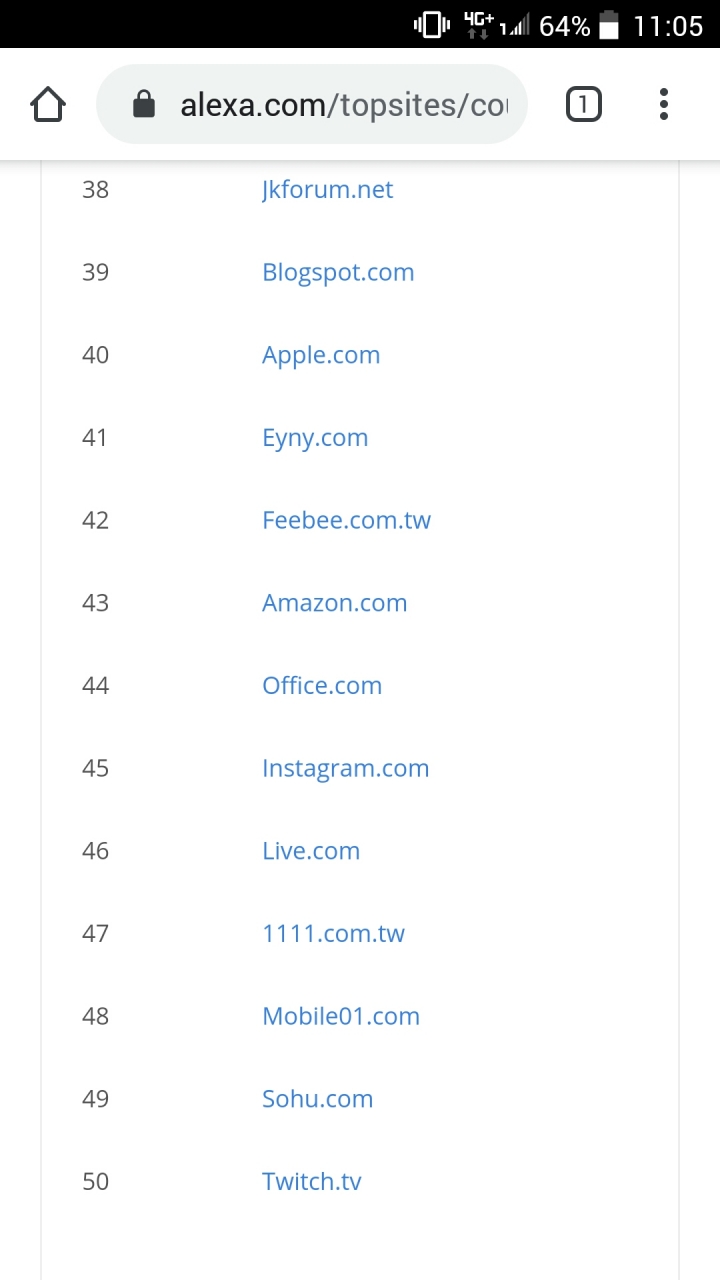Select the Eyny.com link
The height and width of the screenshot is (1280, 720).
[x=315, y=438]
